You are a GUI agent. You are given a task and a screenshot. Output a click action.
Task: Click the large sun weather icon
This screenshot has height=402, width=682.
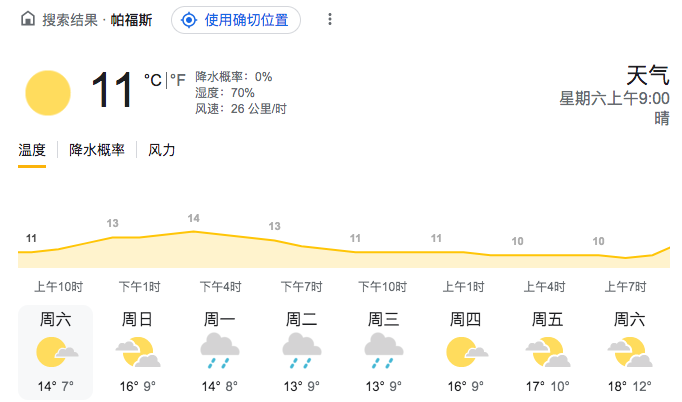tap(48, 93)
